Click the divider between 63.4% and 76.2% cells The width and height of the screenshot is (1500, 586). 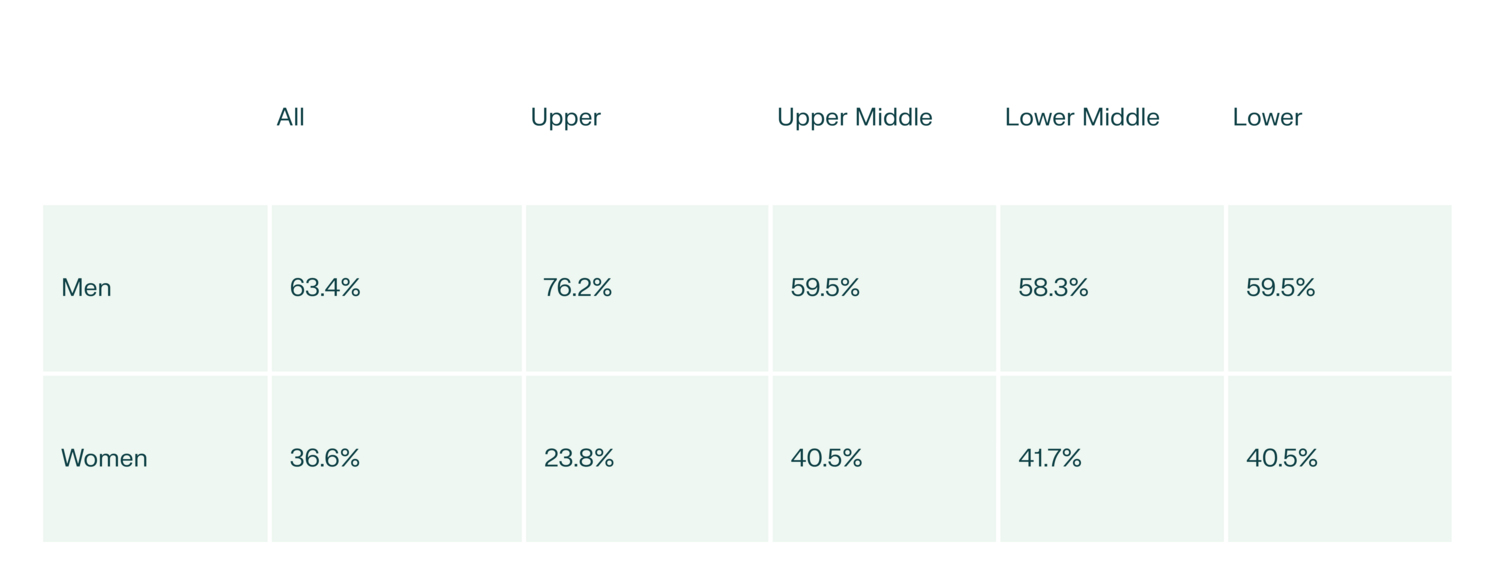pyautogui.click(x=523, y=288)
